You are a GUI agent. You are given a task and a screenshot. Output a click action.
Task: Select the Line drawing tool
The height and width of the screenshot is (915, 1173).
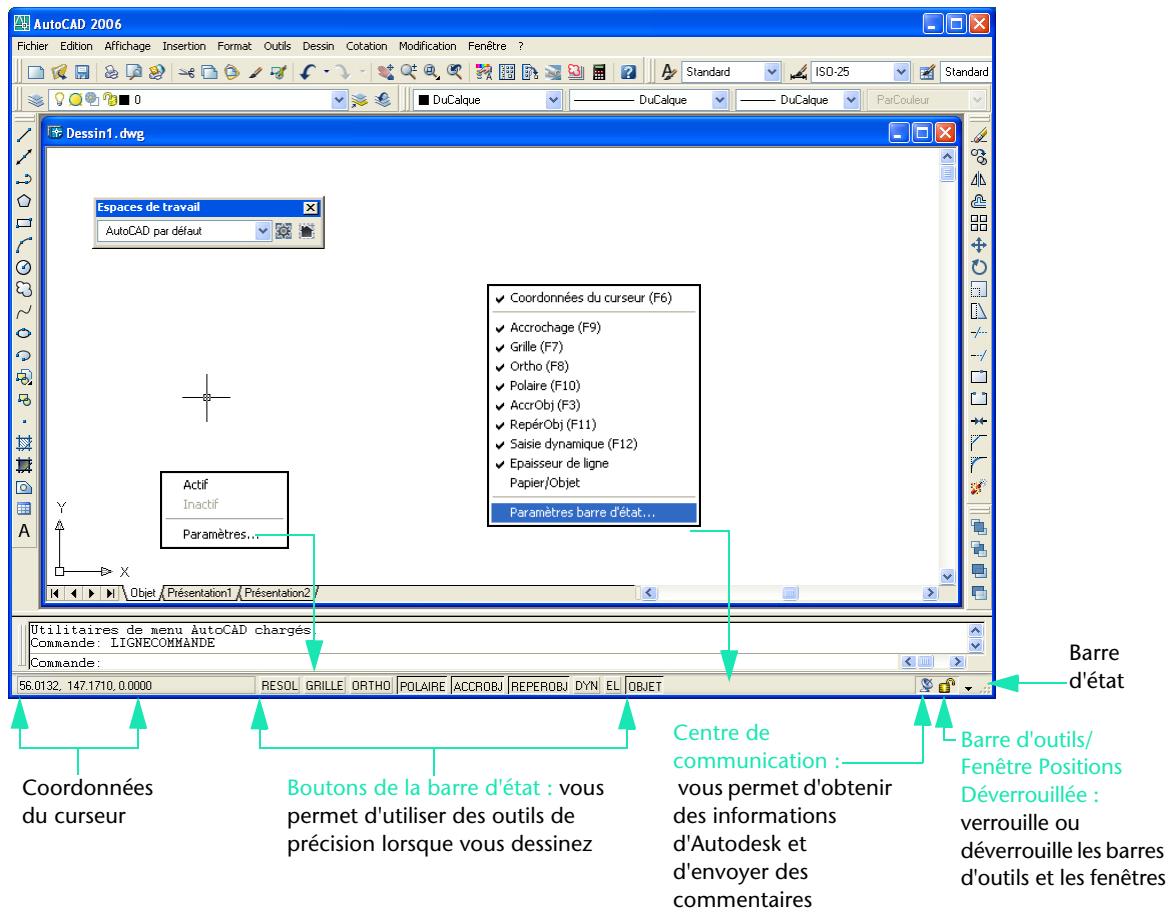[x=24, y=135]
